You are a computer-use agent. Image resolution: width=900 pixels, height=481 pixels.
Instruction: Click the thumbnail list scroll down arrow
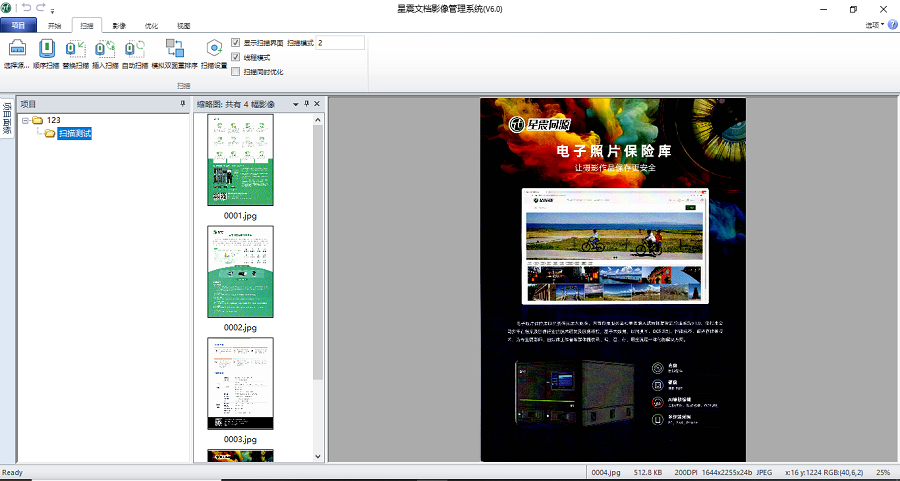point(319,456)
